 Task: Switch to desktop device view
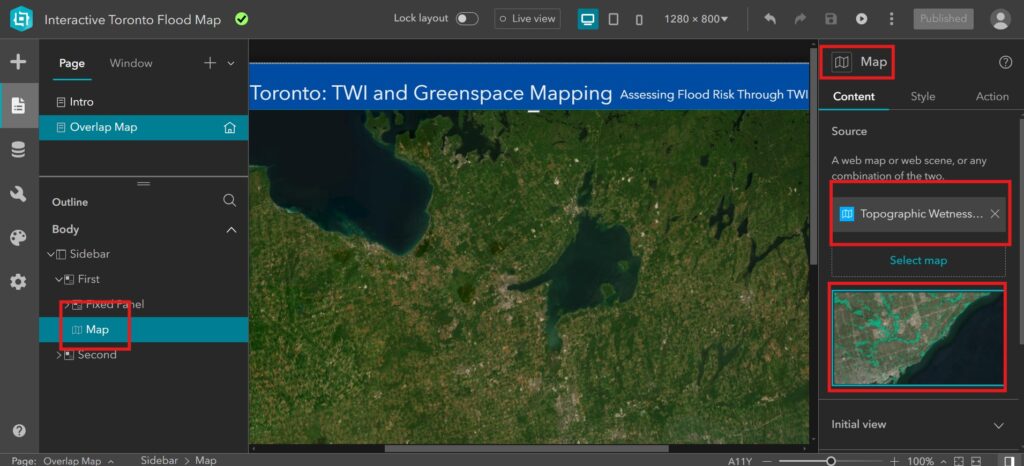(588, 19)
